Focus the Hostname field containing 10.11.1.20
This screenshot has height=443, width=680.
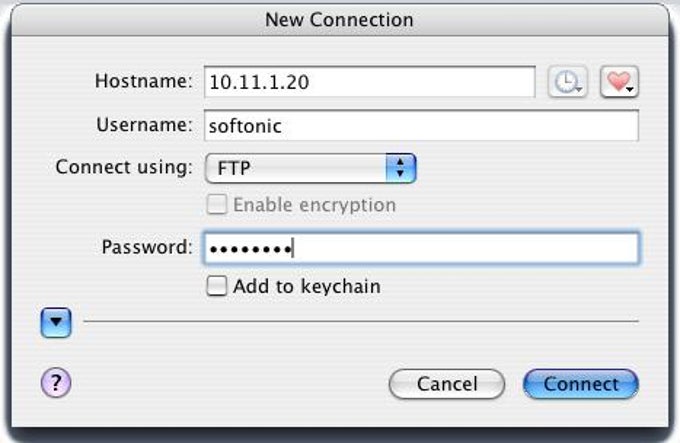tap(369, 82)
